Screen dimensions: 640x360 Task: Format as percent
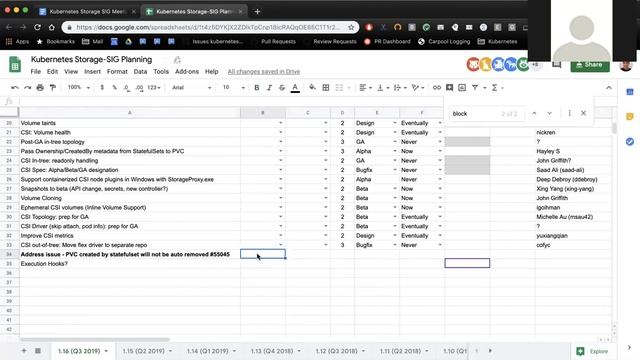pyautogui.click(x=115, y=88)
